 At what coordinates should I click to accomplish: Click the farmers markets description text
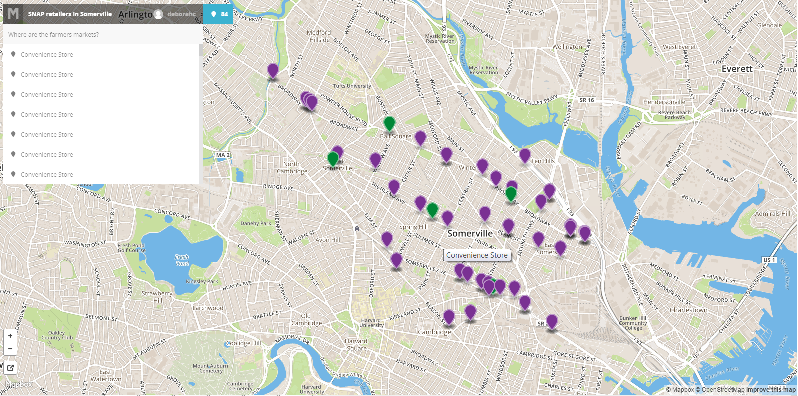[x=53, y=35]
